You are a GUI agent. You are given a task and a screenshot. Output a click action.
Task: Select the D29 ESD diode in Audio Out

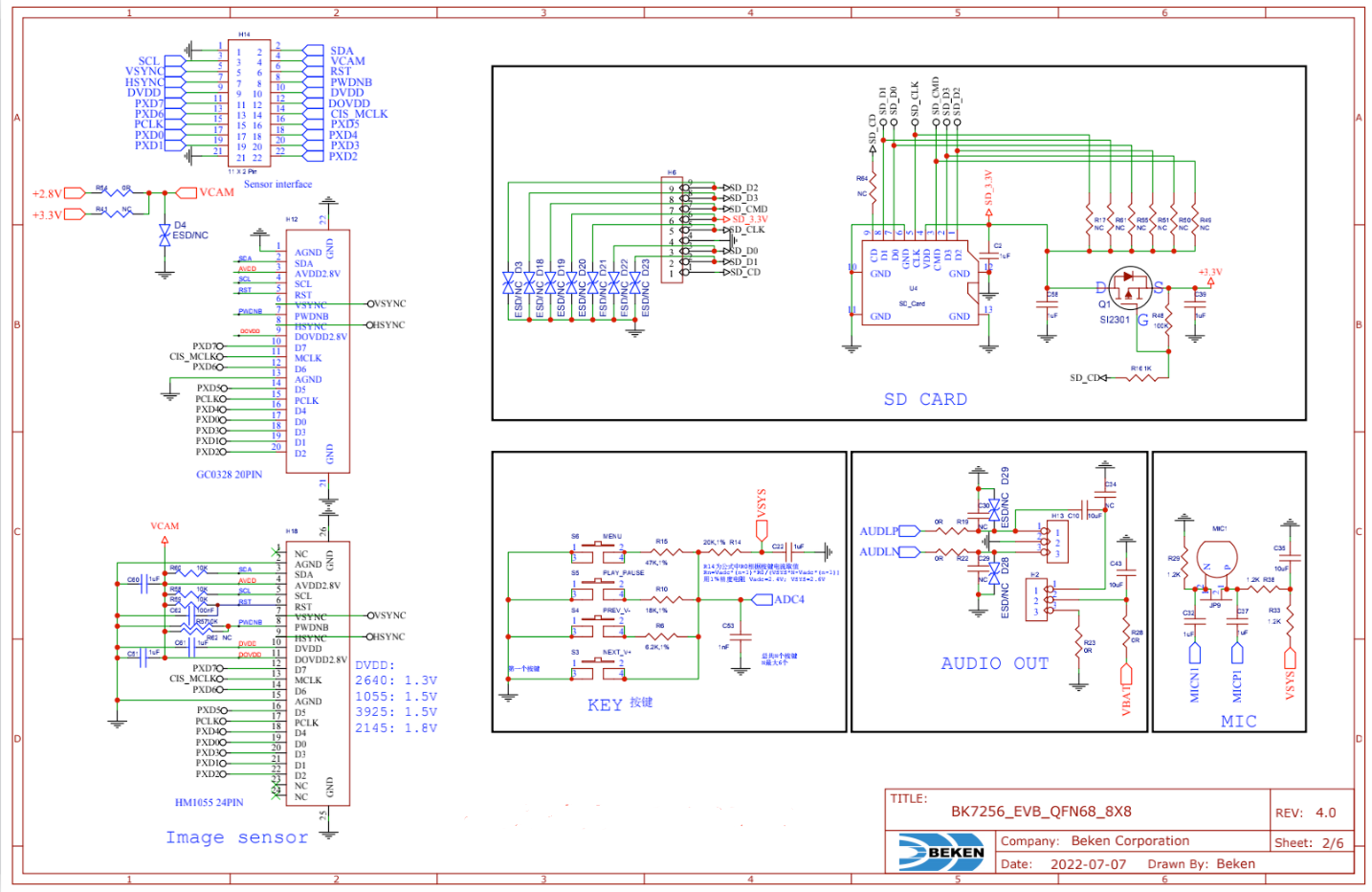994,508
